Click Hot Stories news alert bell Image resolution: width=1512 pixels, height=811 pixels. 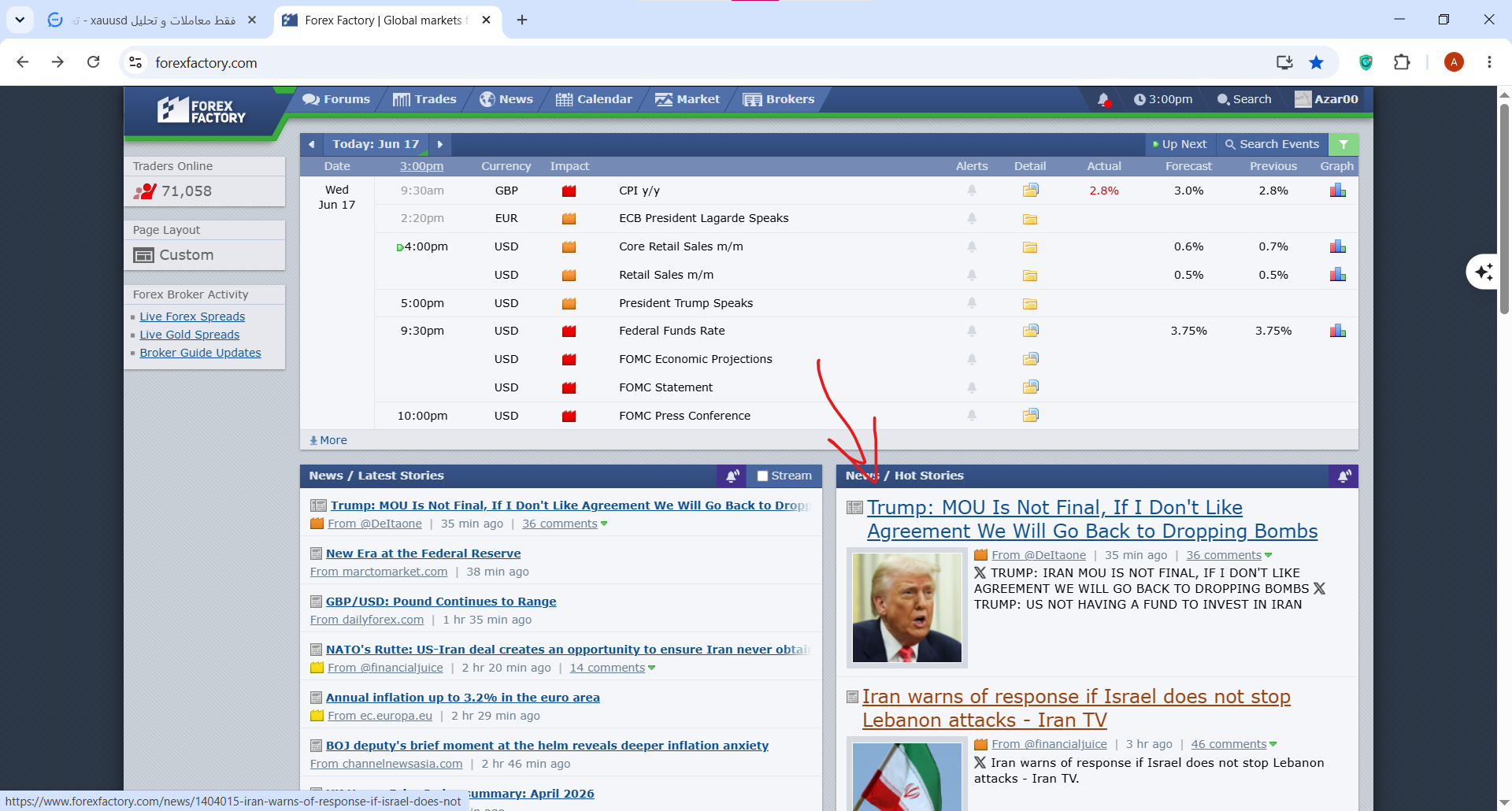(1343, 476)
